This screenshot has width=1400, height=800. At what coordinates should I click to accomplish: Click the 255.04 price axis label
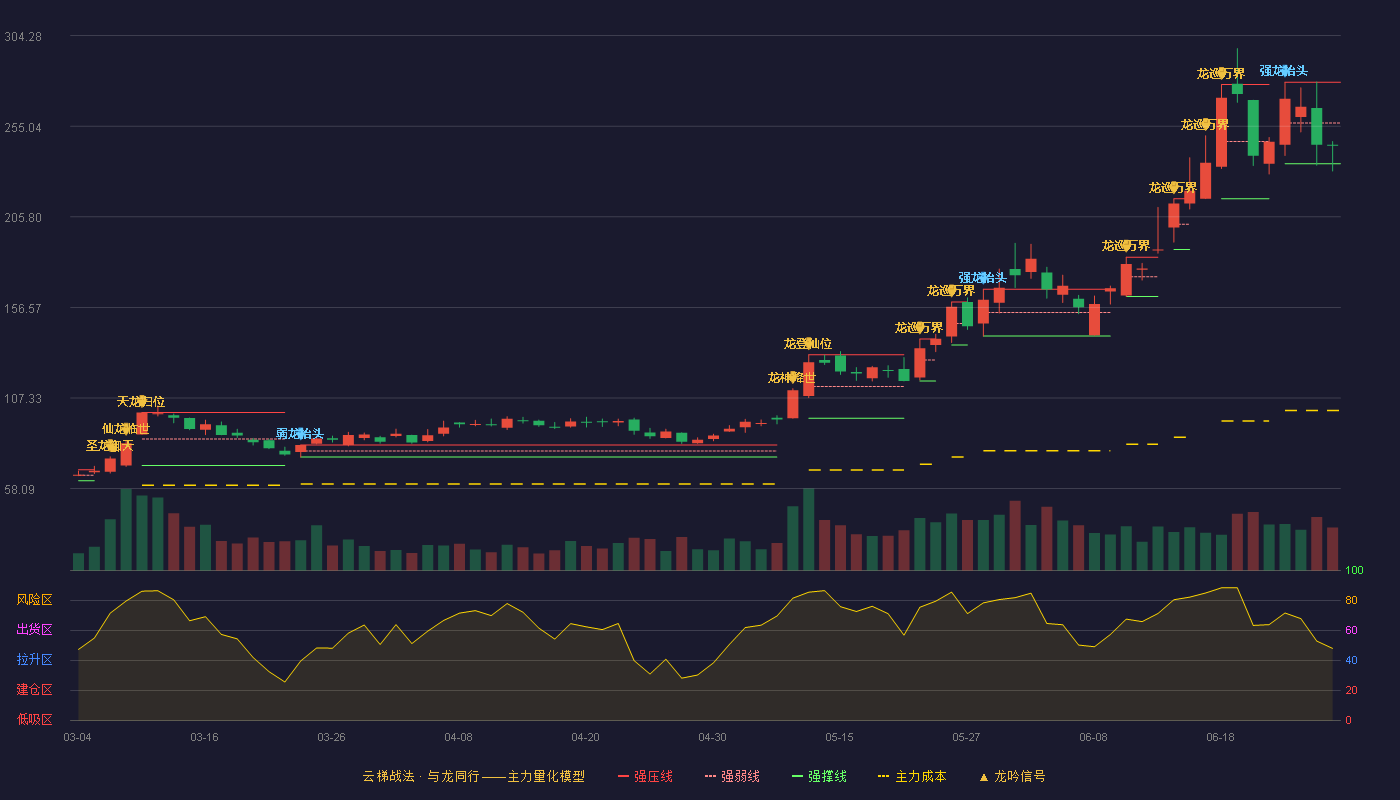[x=23, y=127]
